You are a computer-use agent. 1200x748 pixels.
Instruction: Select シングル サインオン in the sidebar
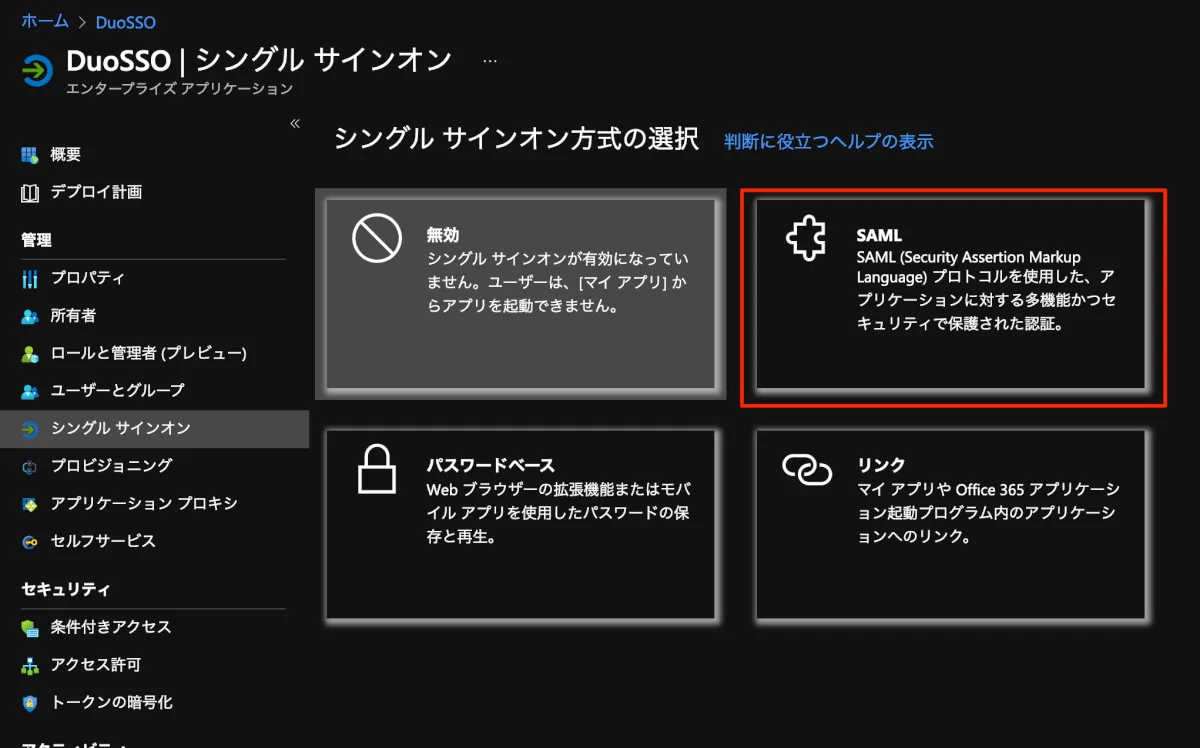[154, 428]
